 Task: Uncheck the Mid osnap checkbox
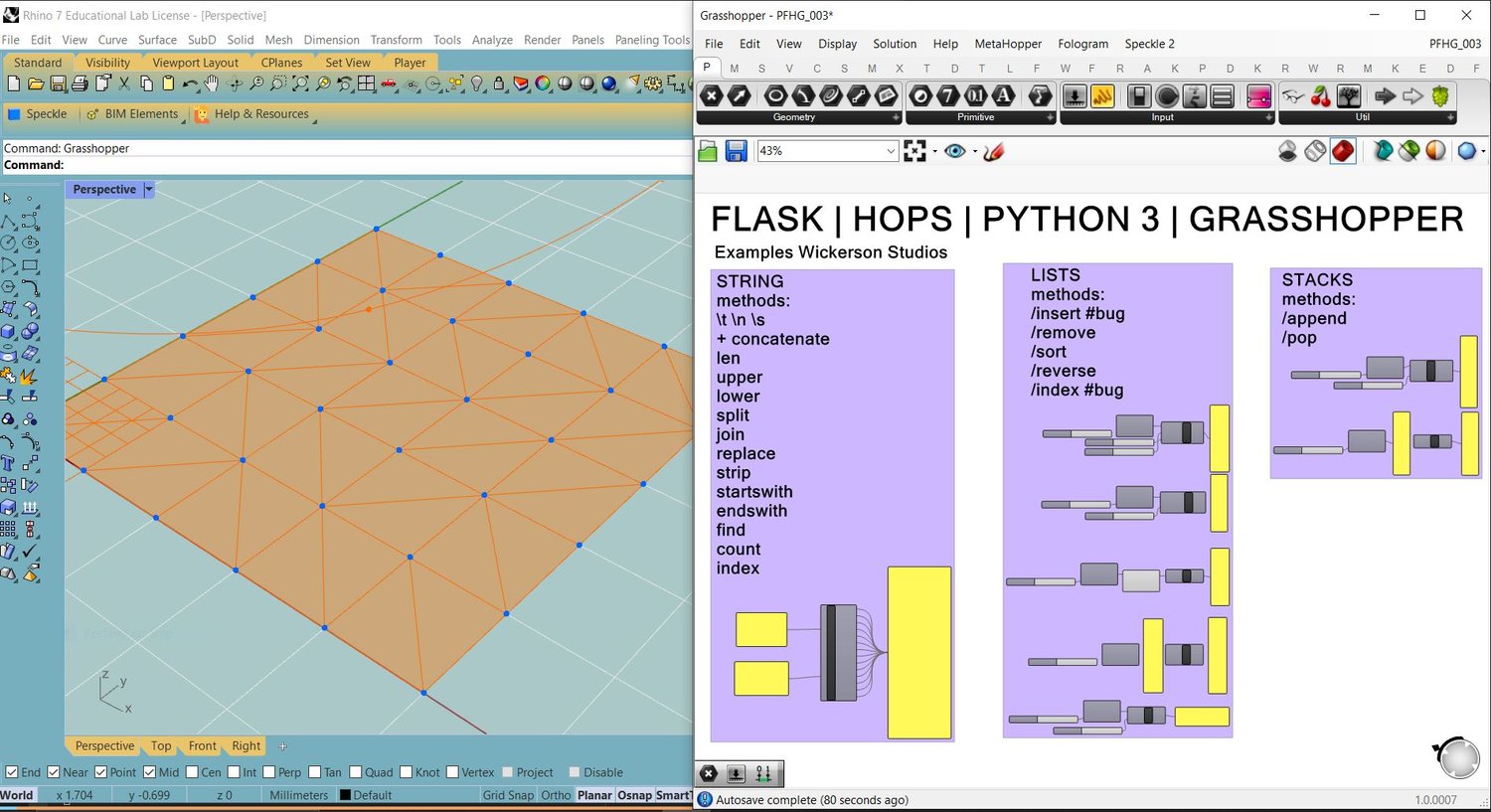(x=149, y=772)
